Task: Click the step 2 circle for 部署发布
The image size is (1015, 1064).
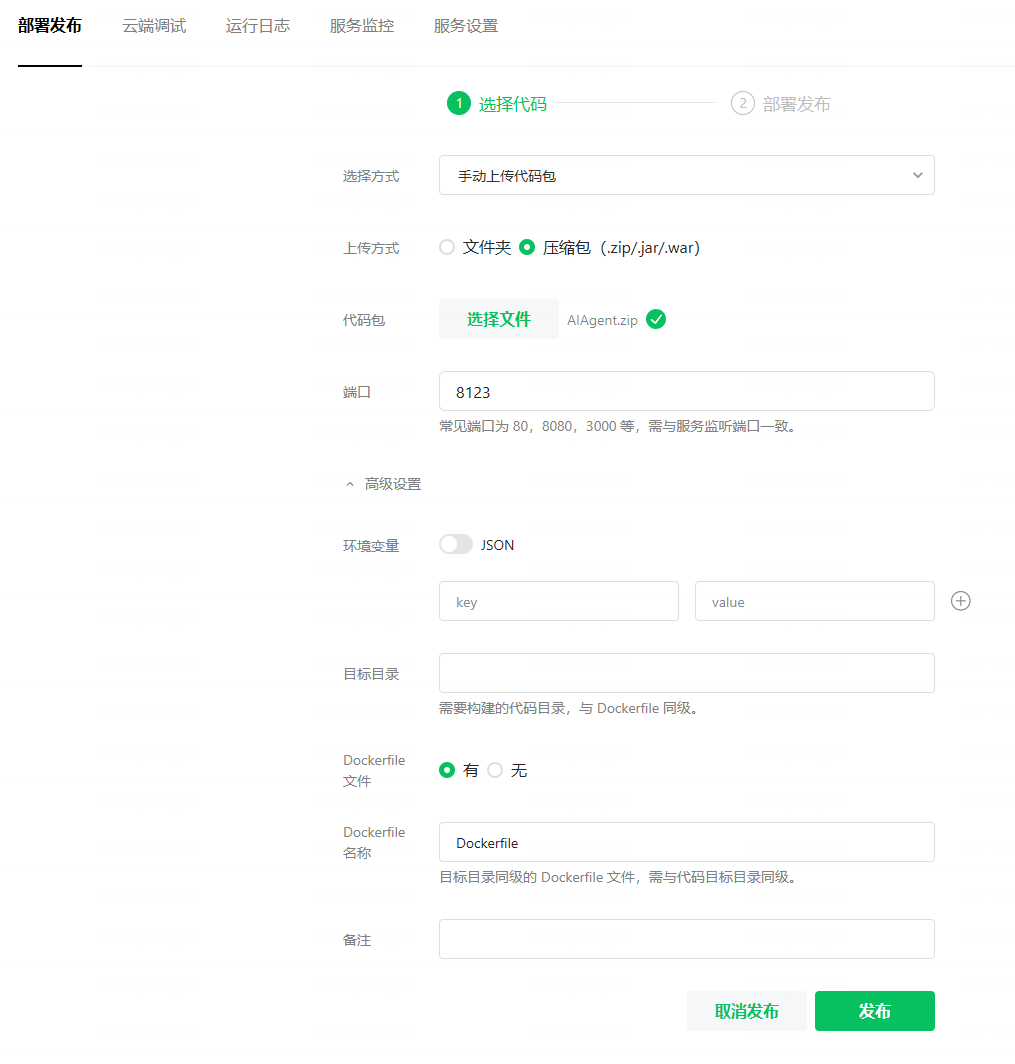Action: coord(742,104)
